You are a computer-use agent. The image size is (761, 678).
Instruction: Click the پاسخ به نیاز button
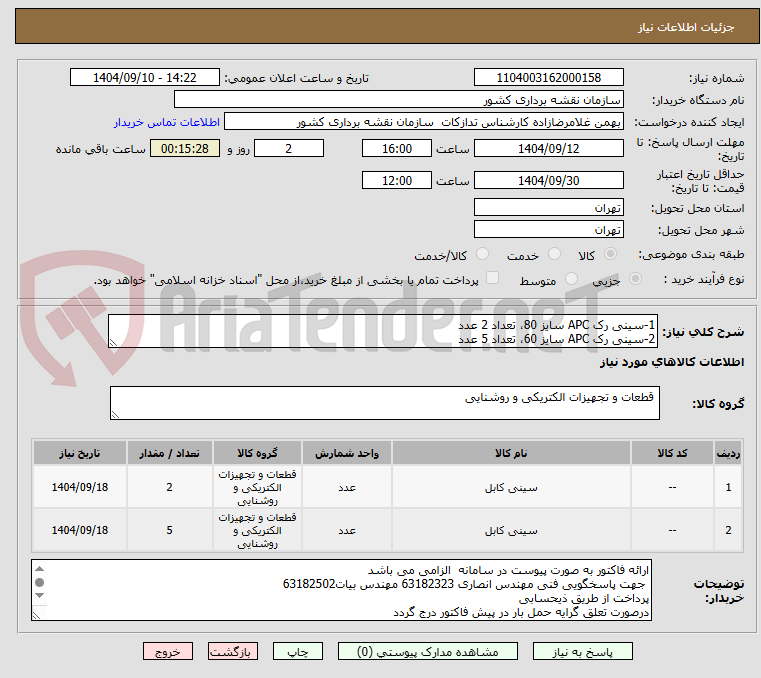point(582,651)
